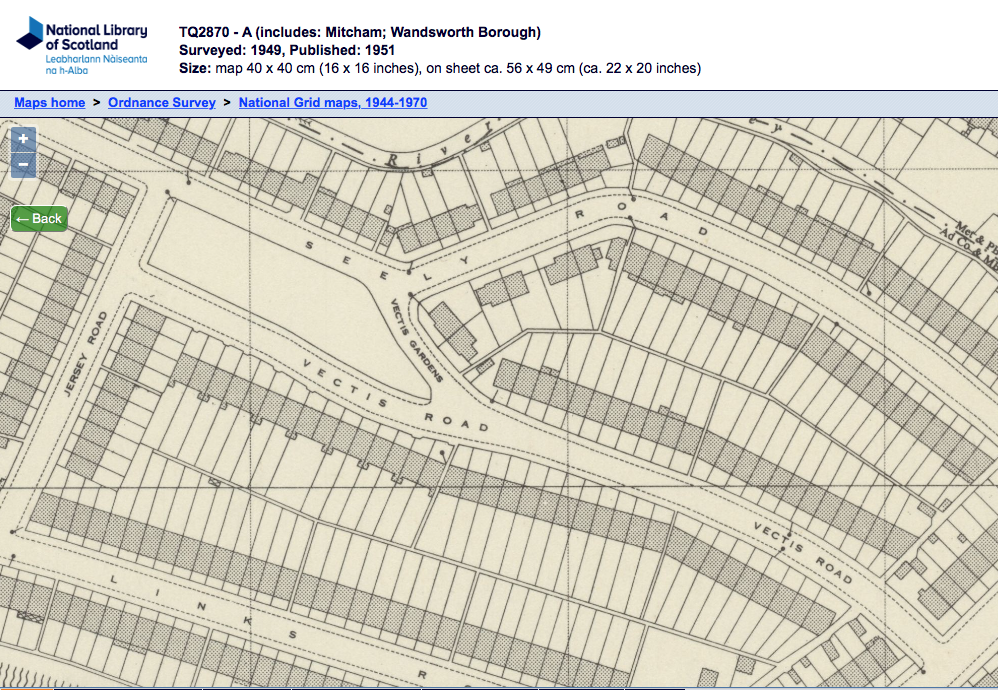Open National Grid maps, 1944-1970 link
This screenshot has height=690, width=998.
pyautogui.click(x=333, y=103)
